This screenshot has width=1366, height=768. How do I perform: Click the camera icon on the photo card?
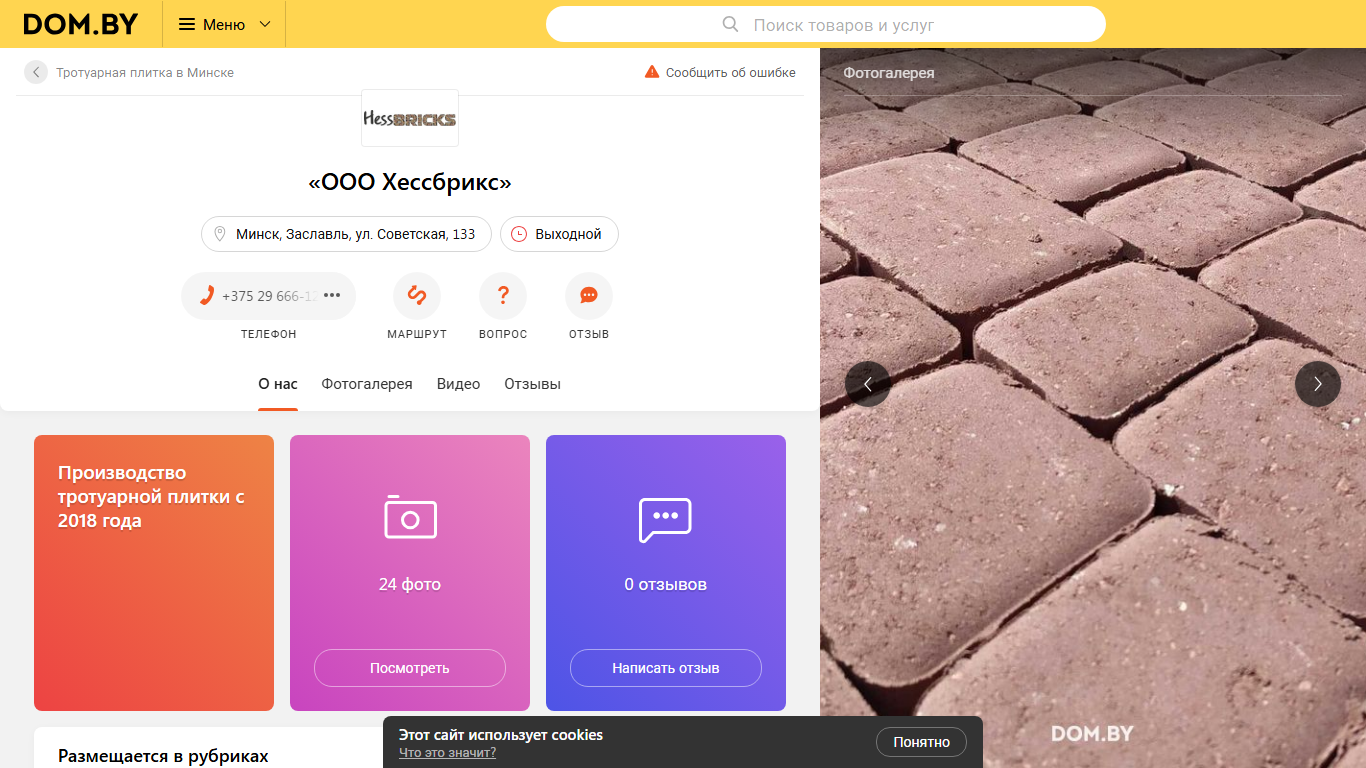[x=410, y=517]
